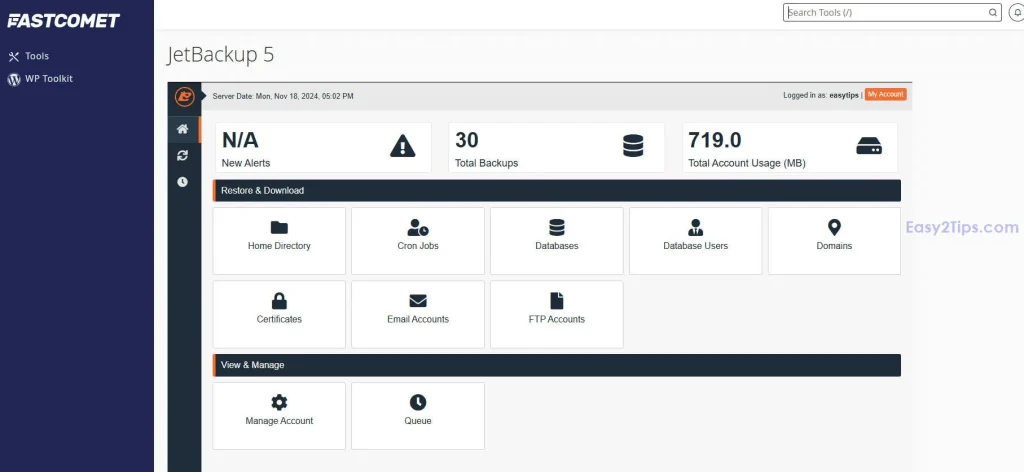Open the FTP Accounts tile
The image size is (1024, 472).
pos(557,314)
